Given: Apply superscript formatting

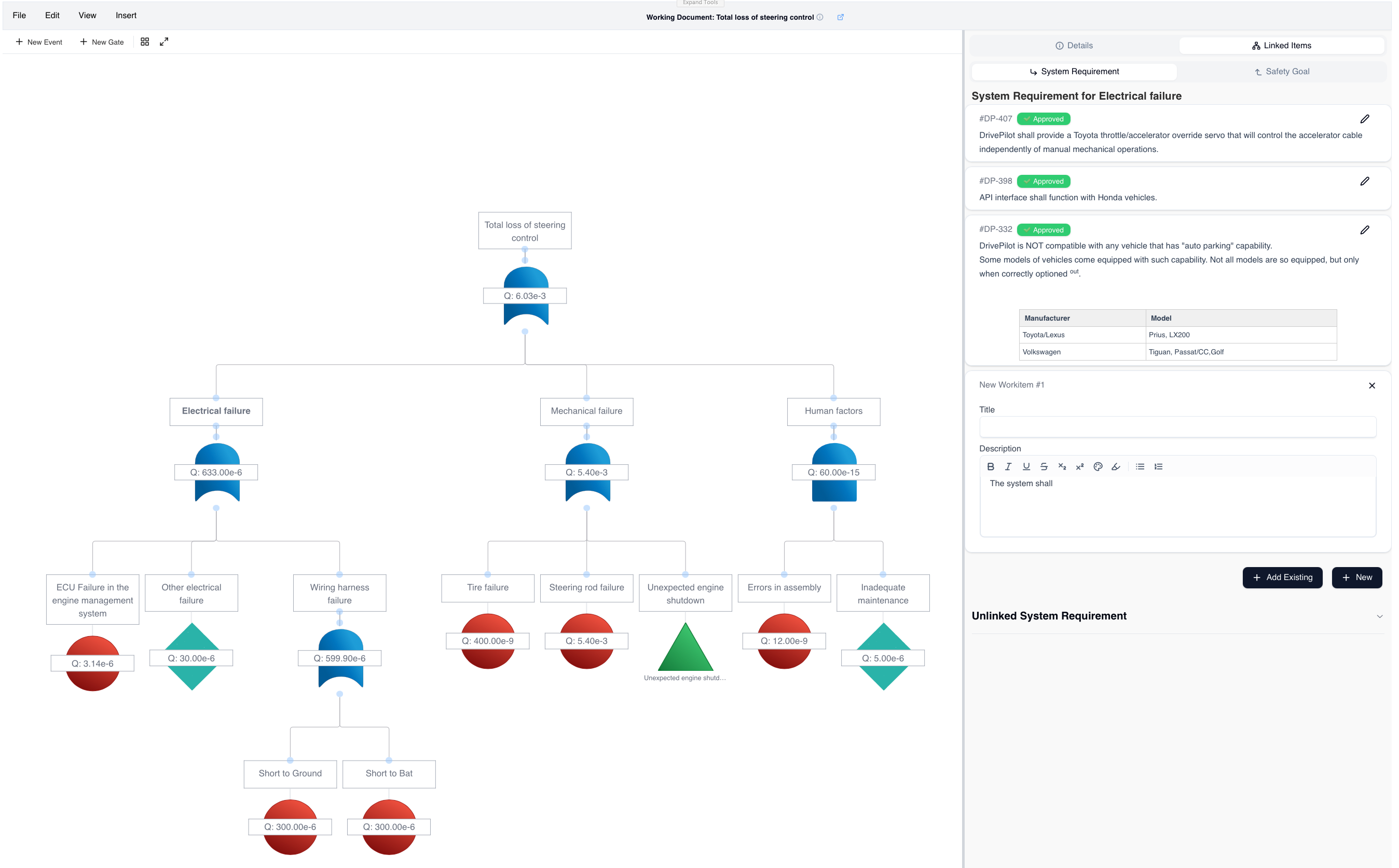Looking at the screenshot, I should pyautogui.click(x=1080, y=467).
